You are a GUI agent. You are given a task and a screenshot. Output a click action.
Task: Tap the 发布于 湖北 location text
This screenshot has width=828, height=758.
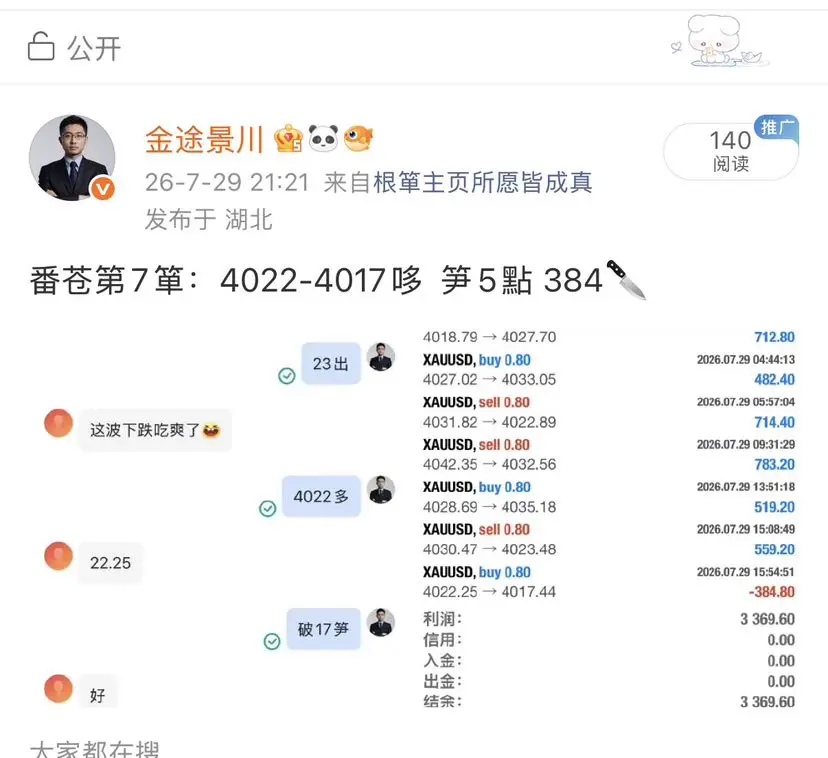[209, 219]
